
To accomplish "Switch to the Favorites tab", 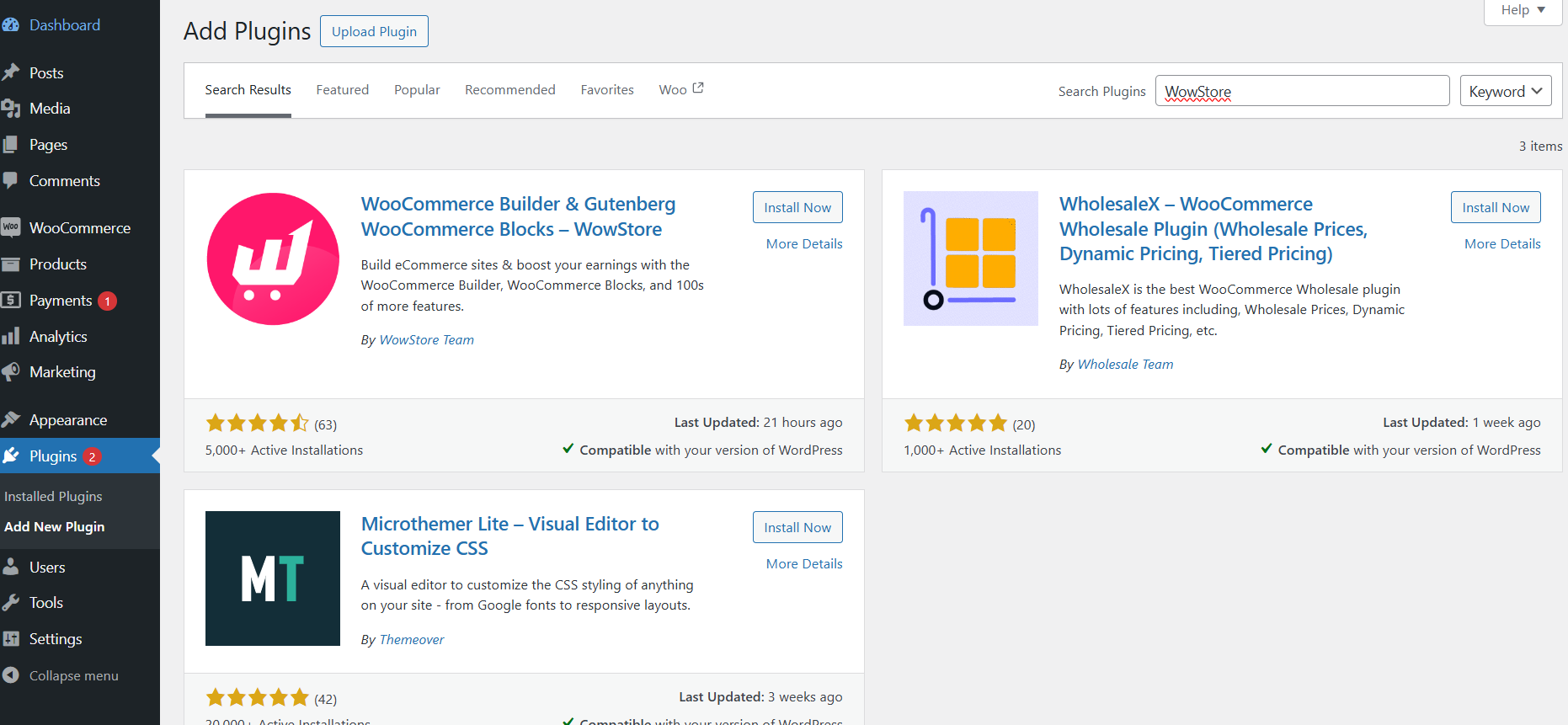I will coord(607,90).
